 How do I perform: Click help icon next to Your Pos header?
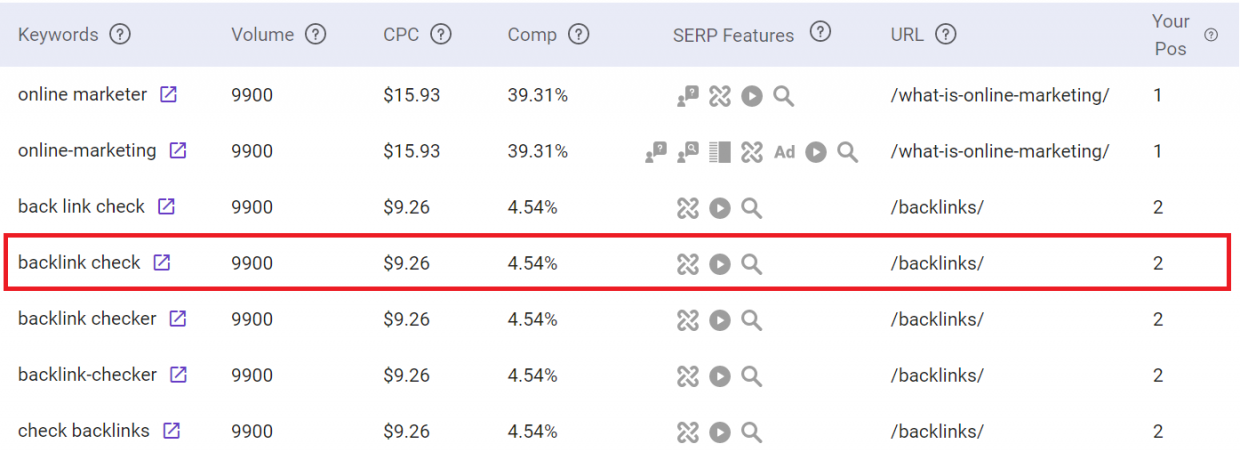tap(1211, 35)
